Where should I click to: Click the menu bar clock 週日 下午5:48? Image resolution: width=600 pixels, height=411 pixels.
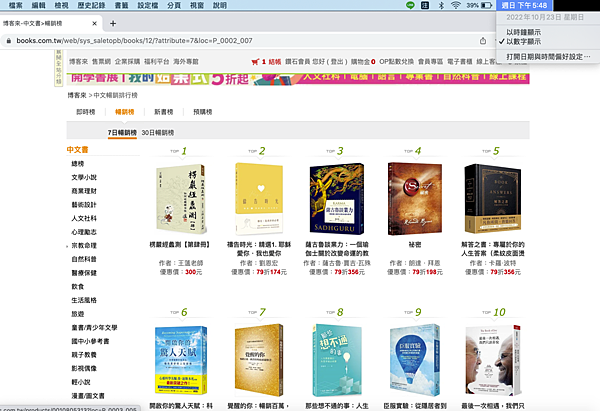coord(524,5)
